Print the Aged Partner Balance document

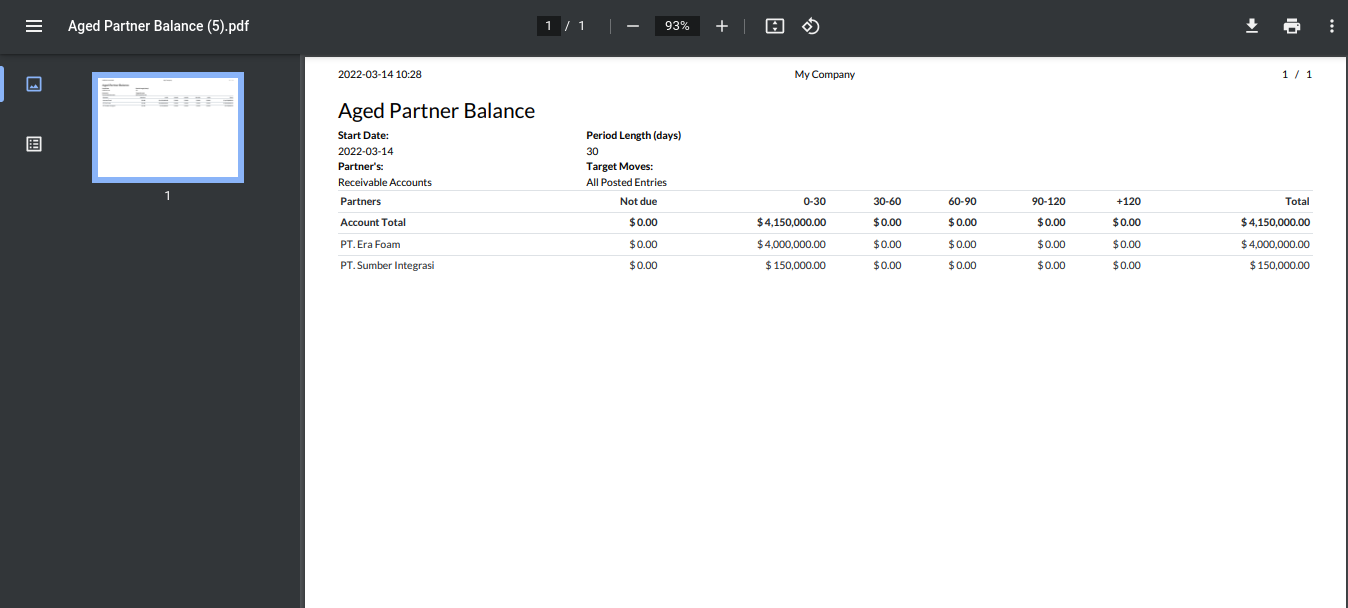[1292, 26]
